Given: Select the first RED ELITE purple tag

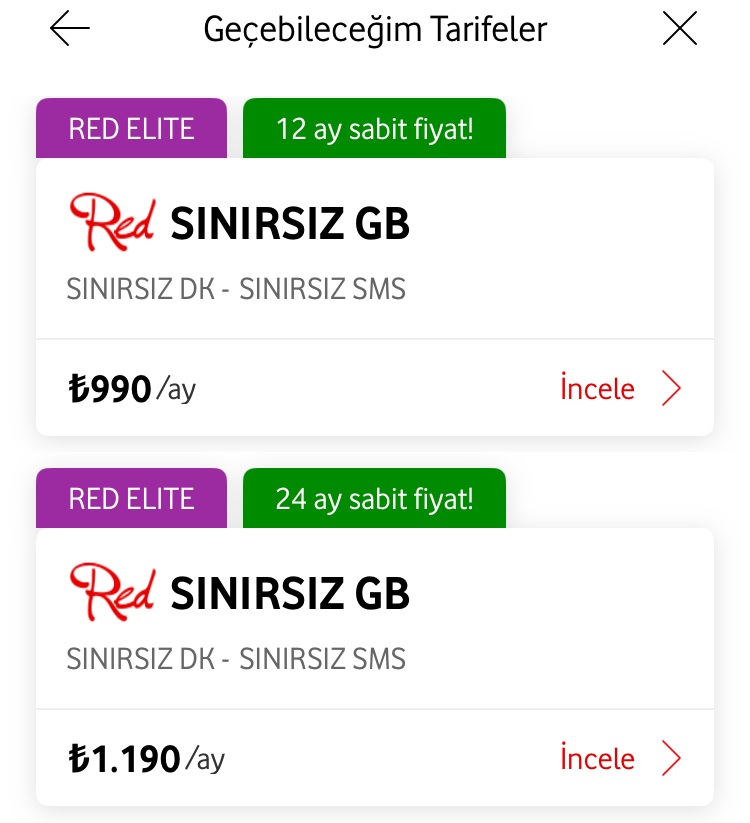Looking at the screenshot, I should pos(131,129).
